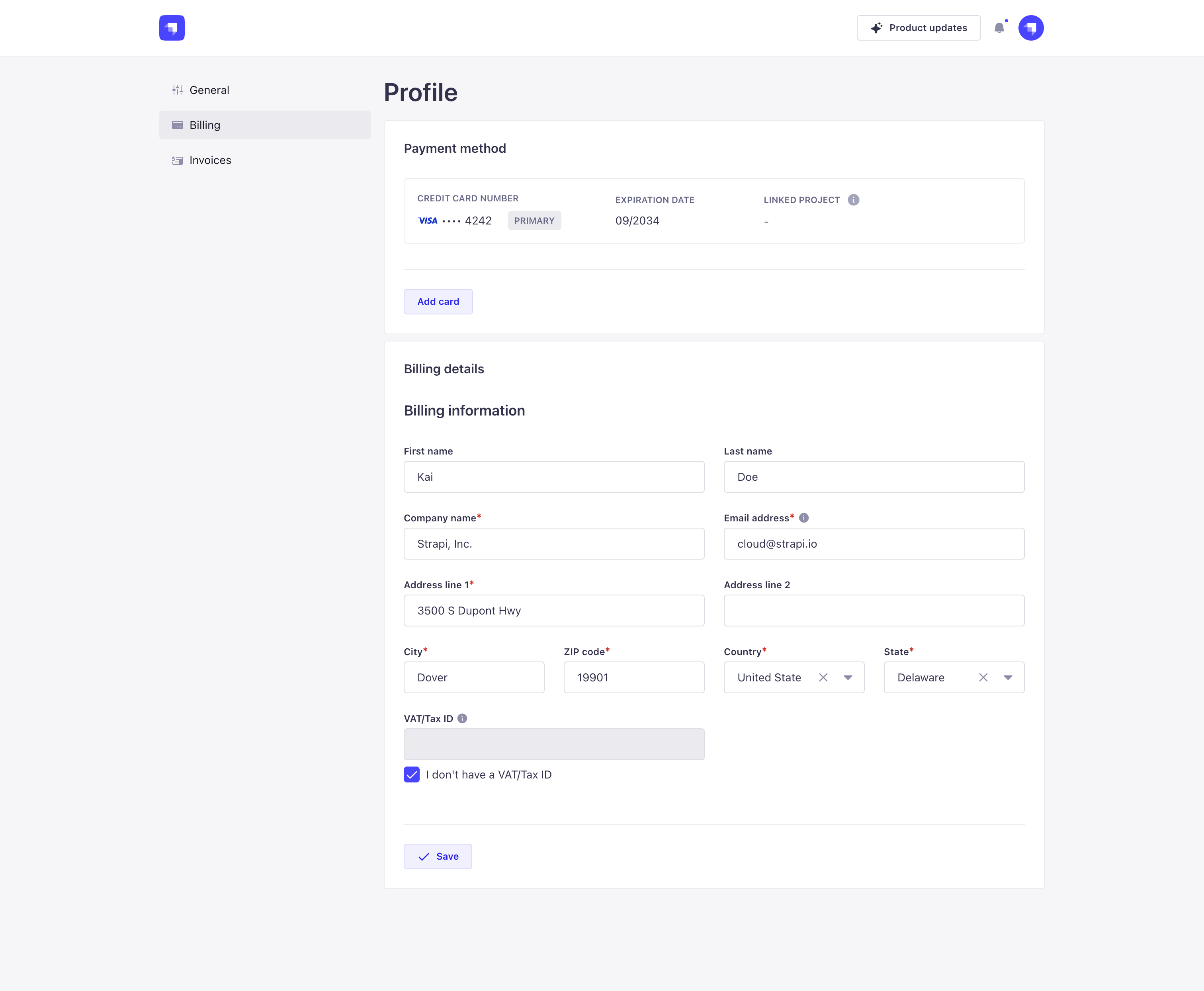
Task: Select Invoices in the sidebar
Action: [x=209, y=160]
